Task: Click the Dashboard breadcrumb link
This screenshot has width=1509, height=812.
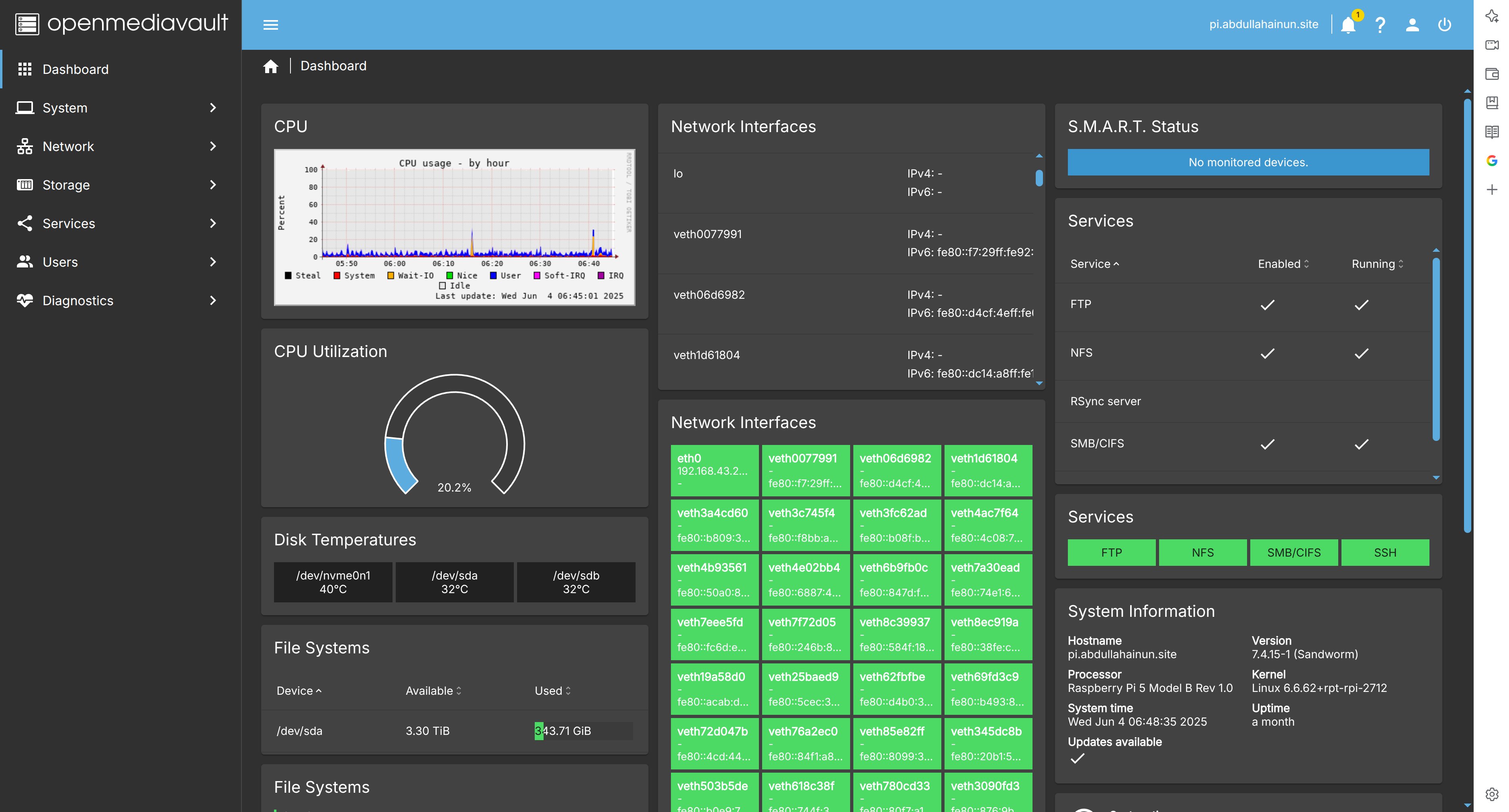Action: pos(333,66)
